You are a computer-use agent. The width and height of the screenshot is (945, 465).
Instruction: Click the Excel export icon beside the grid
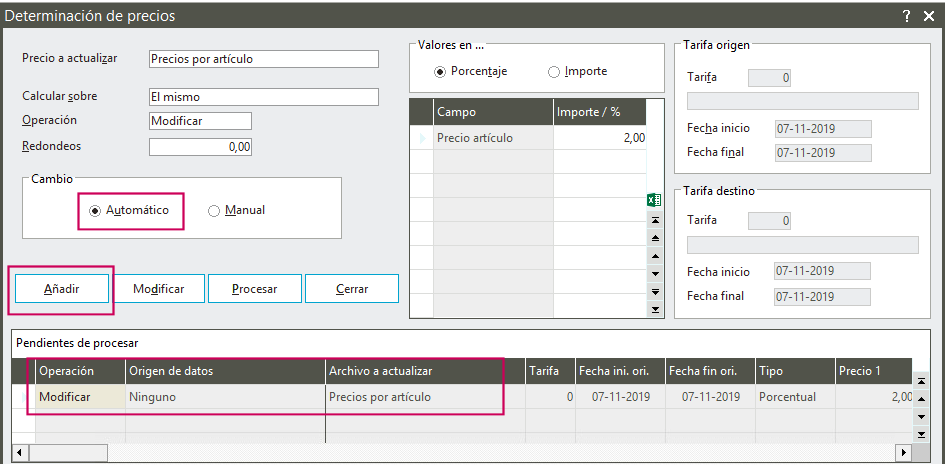655,200
